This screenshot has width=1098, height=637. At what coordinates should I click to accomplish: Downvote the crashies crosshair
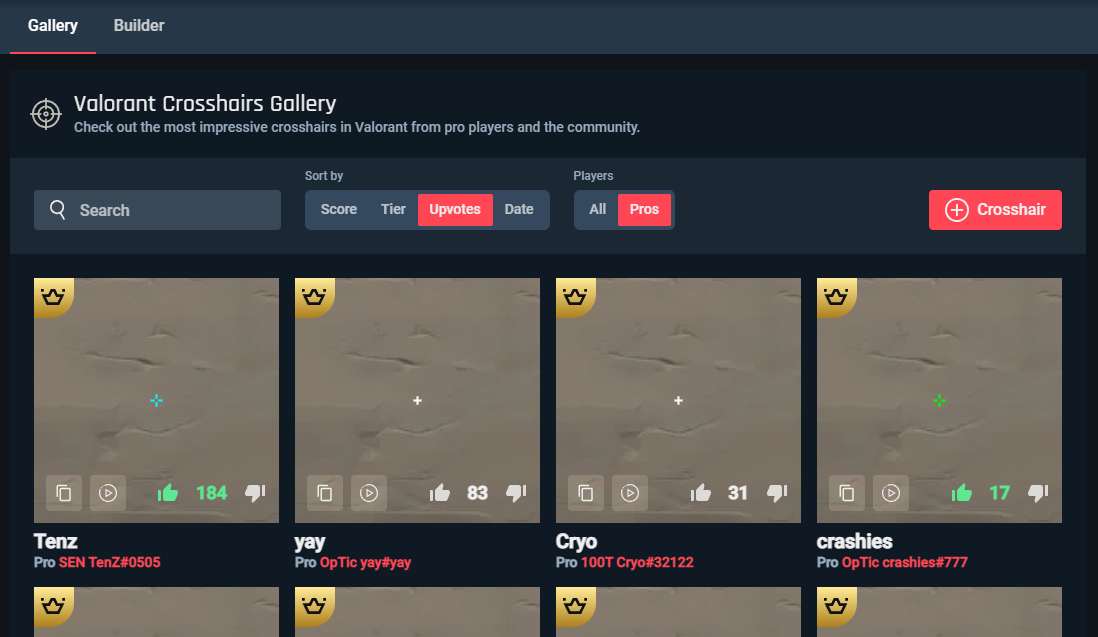tap(1038, 493)
